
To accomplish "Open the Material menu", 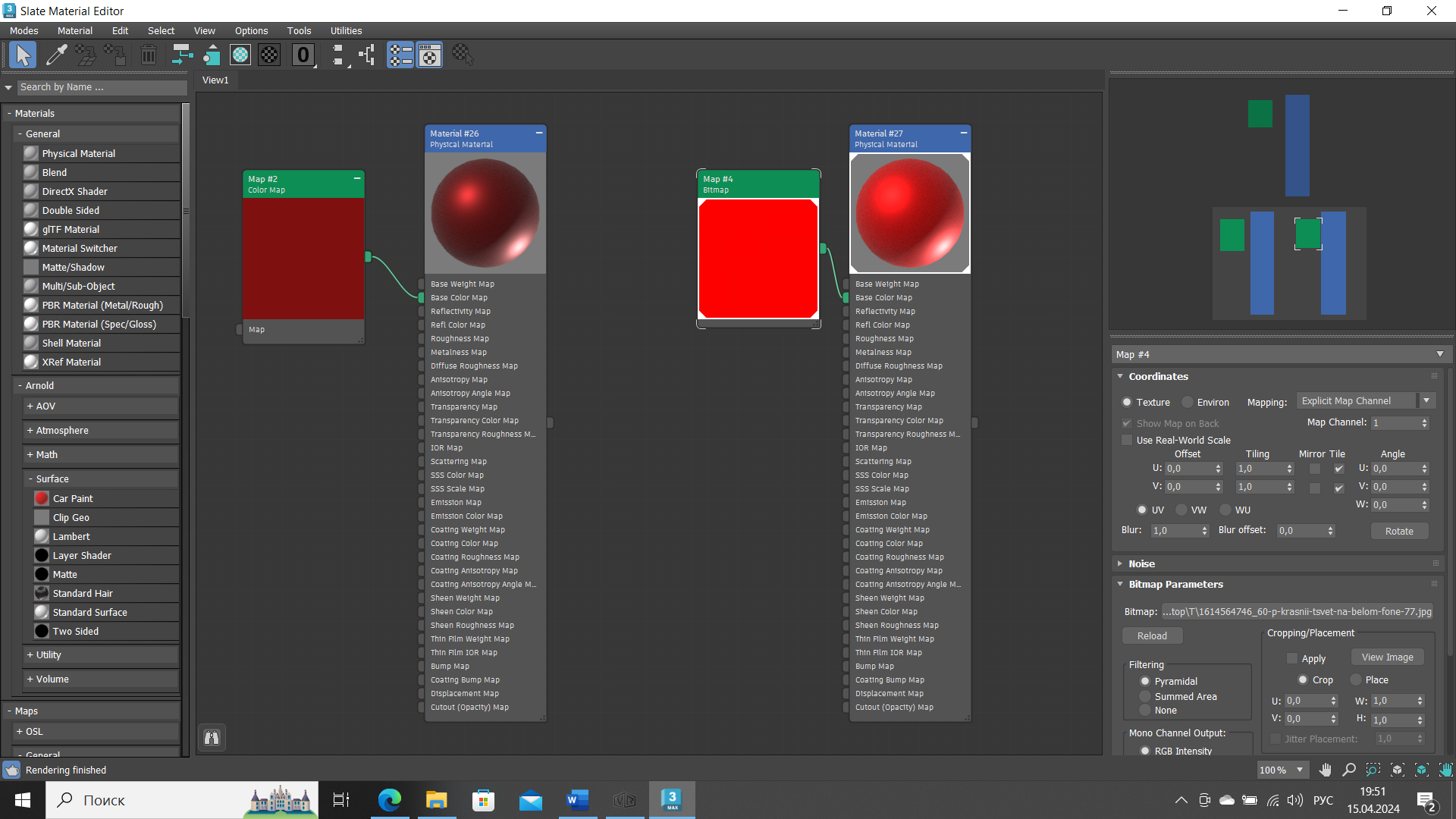I will coord(75,30).
